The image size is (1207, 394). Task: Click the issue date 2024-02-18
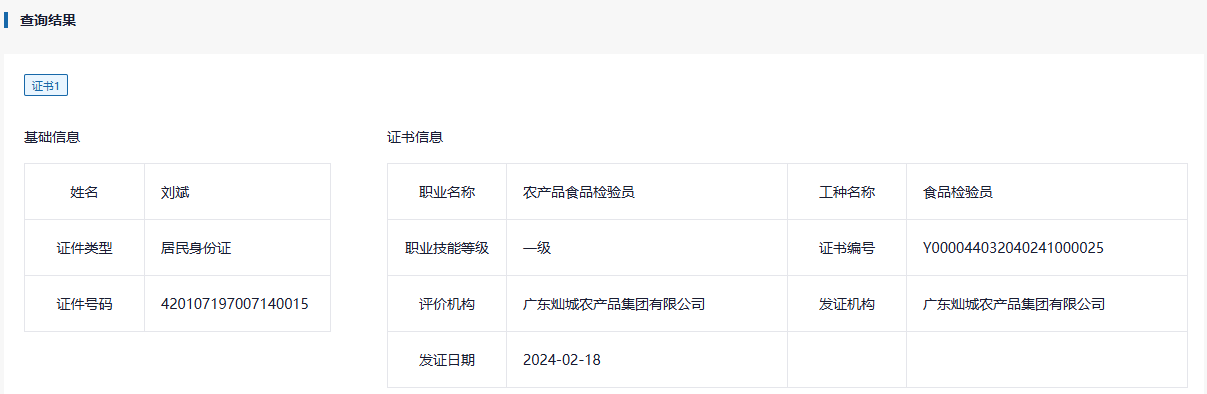562,359
